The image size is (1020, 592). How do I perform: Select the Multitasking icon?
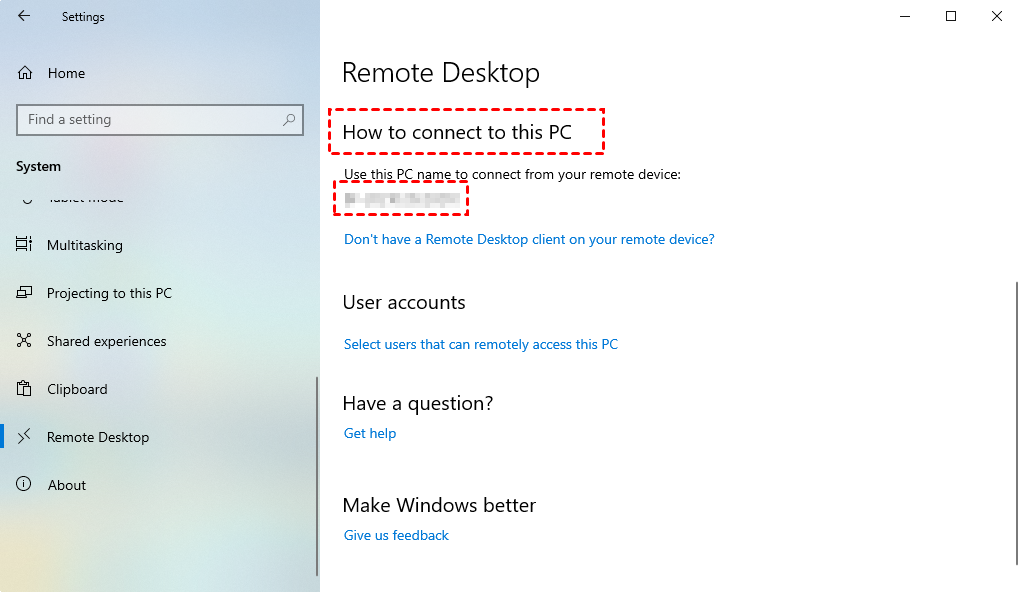coord(22,244)
